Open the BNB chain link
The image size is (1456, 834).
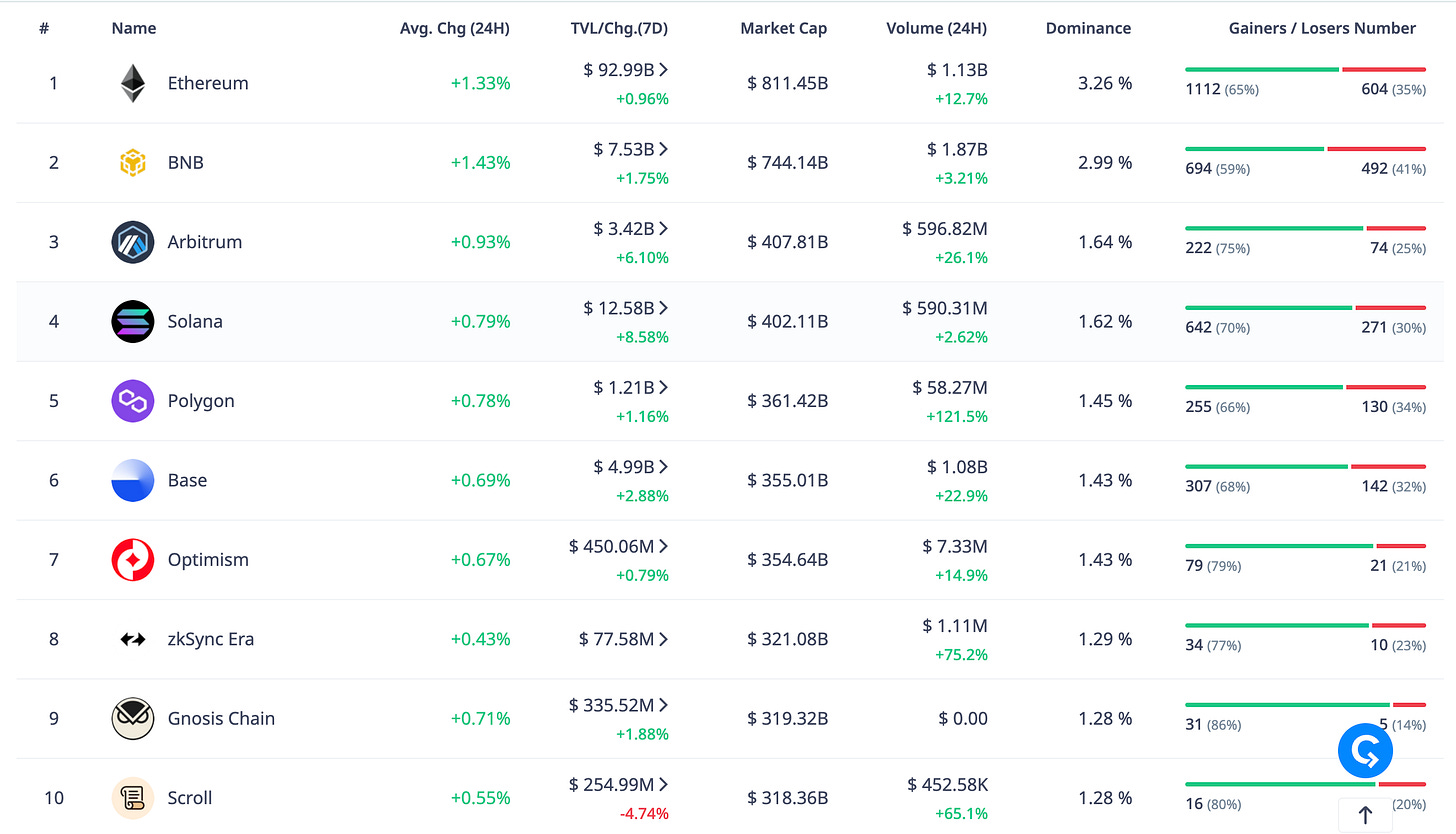point(186,162)
